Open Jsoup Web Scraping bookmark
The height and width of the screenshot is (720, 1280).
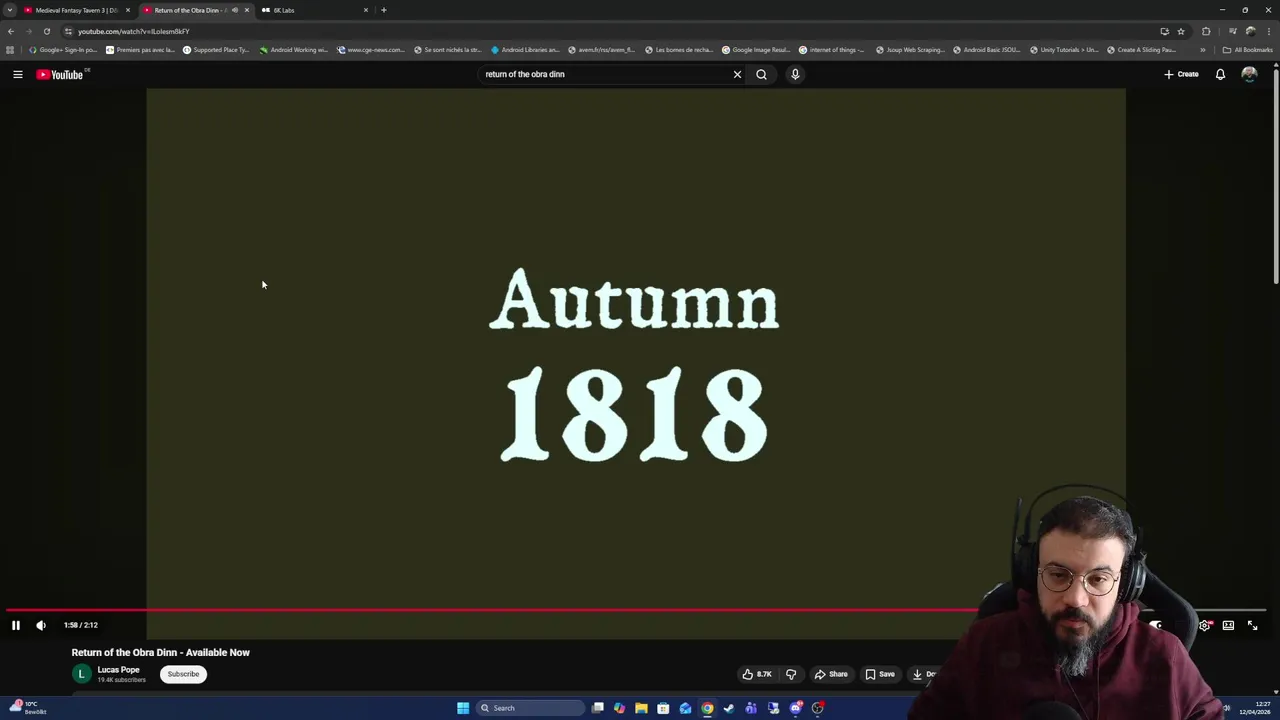coord(910,50)
